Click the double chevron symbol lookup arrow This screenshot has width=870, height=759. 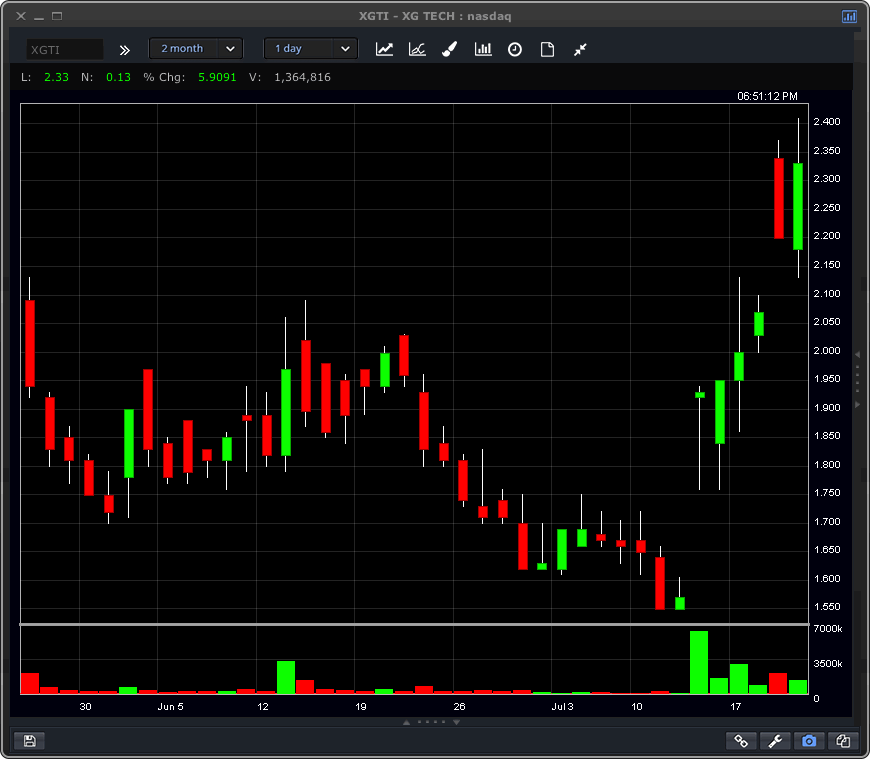click(x=125, y=49)
